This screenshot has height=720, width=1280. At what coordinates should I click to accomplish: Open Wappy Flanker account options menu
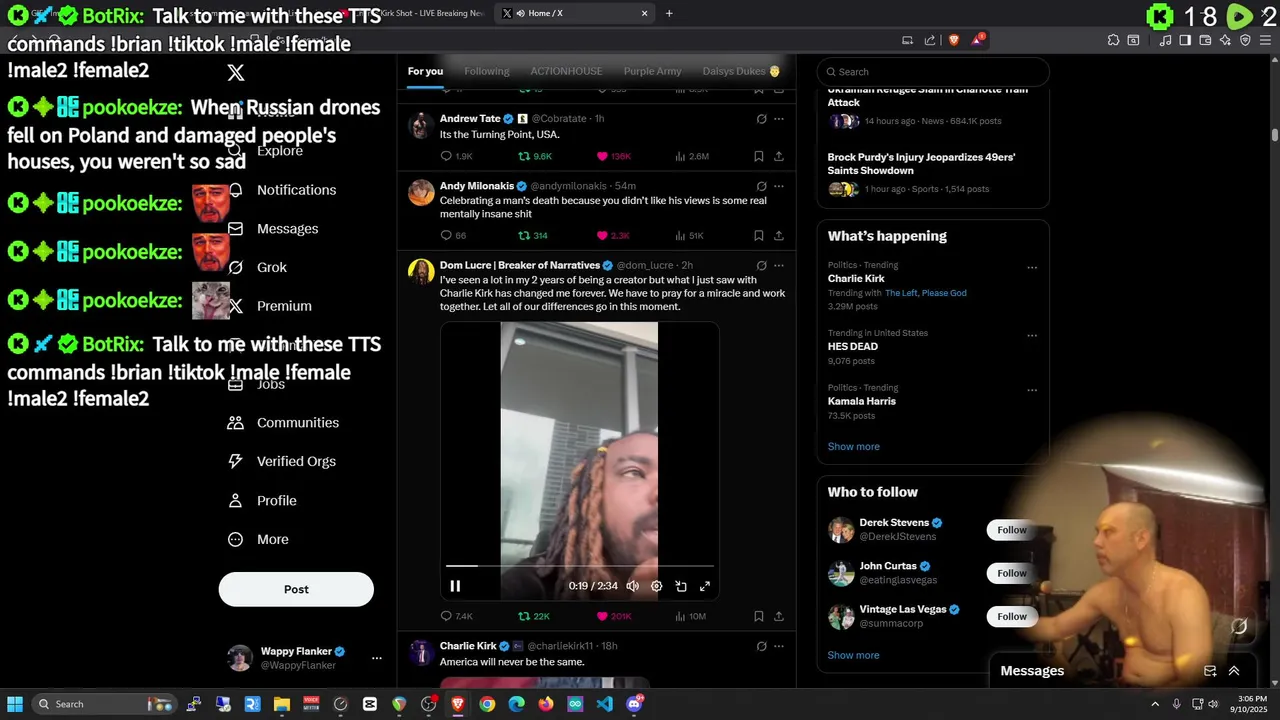[376, 658]
